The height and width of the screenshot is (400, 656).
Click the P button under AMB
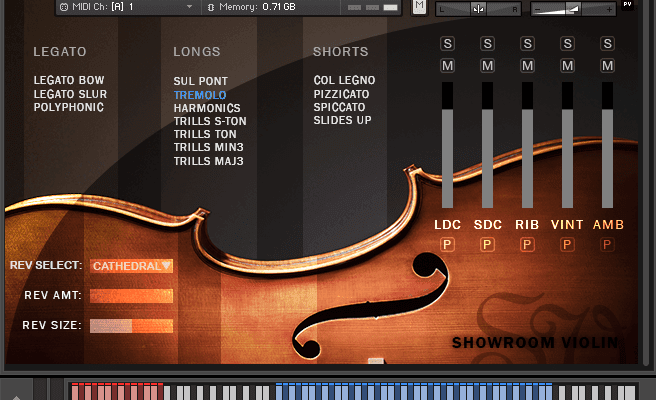click(x=607, y=244)
